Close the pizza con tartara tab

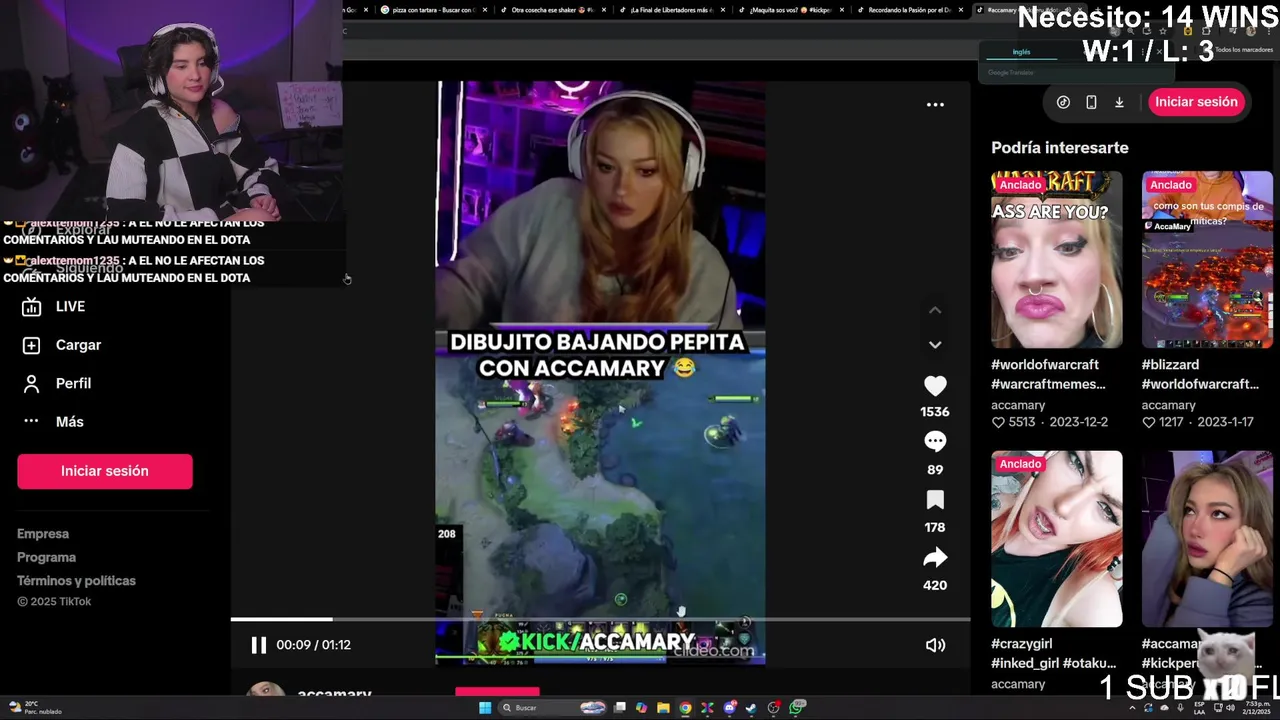(x=485, y=10)
